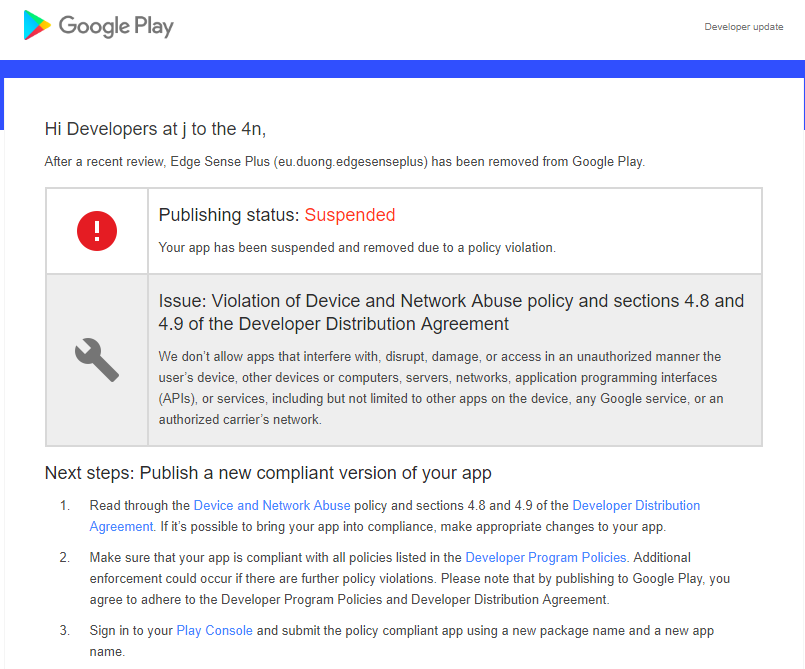Click the paragraph starting 'We don't allow apps'
Viewport: 805px width, 669px height.
click(441, 388)
